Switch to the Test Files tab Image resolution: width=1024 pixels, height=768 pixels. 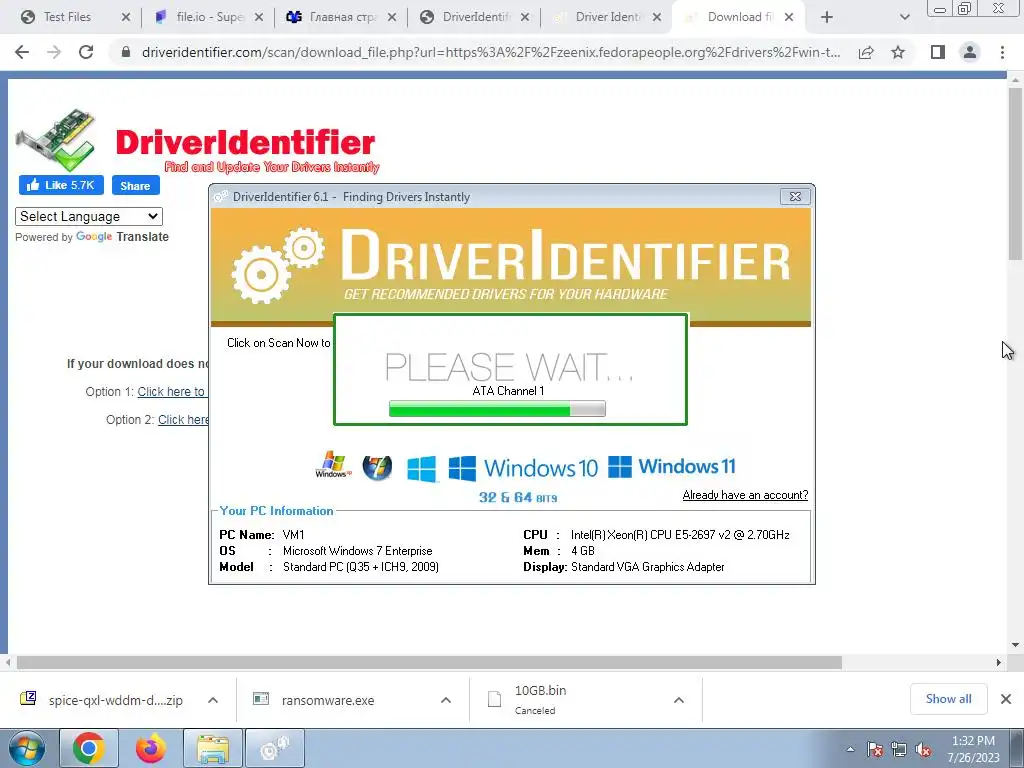click(67, 17)
